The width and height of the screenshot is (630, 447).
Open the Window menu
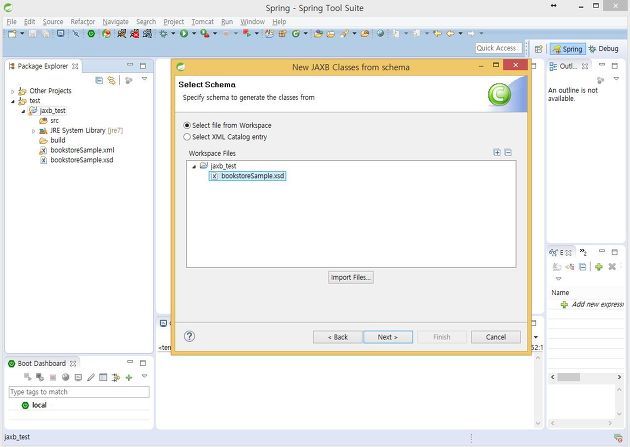[x=252, y=22]
